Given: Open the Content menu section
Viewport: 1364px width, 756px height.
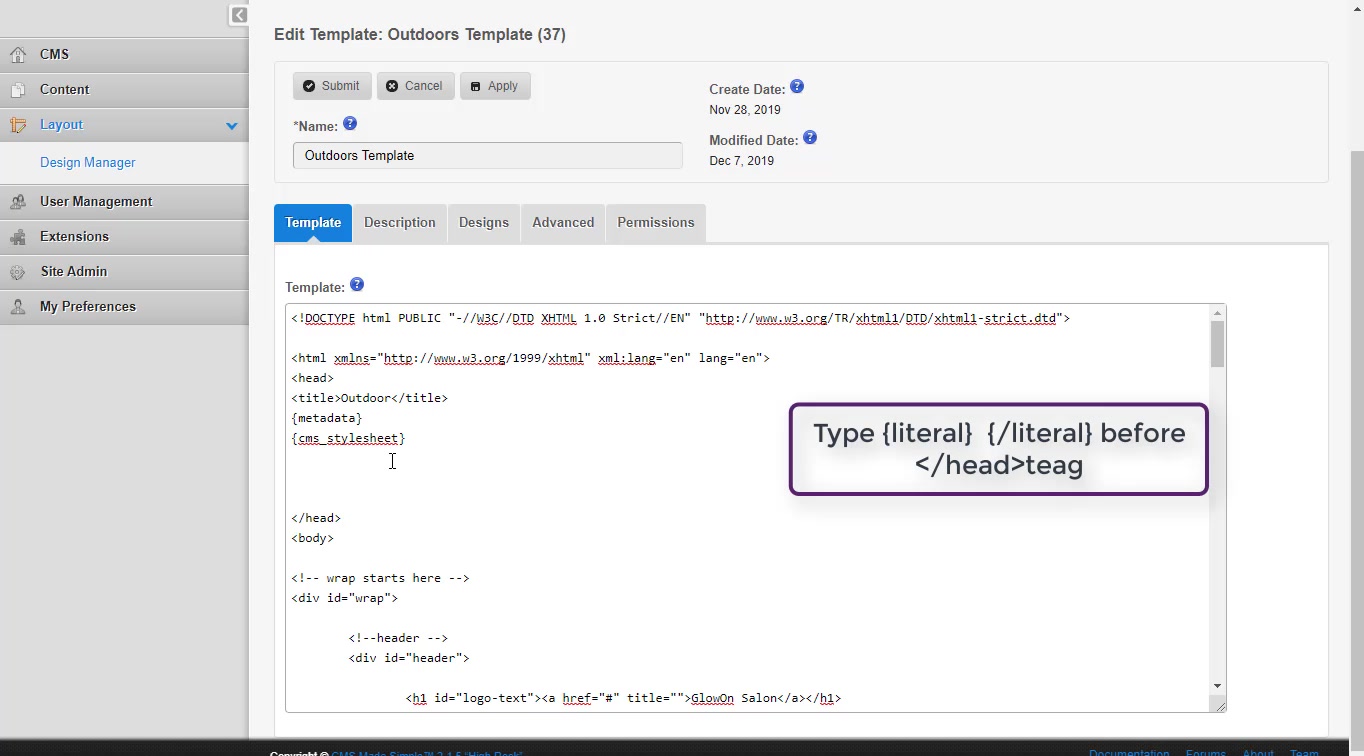Looking at the screenshot, I should 65,89.
